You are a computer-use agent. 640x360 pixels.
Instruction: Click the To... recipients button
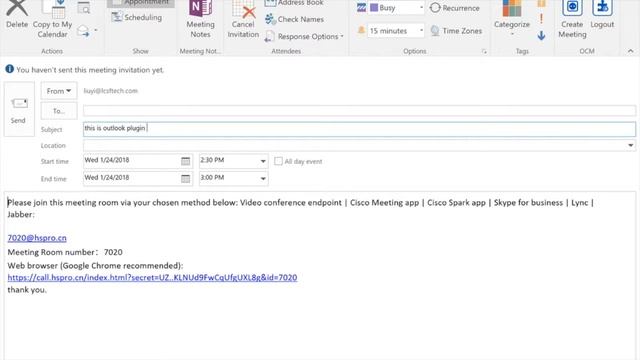point(59,111)
